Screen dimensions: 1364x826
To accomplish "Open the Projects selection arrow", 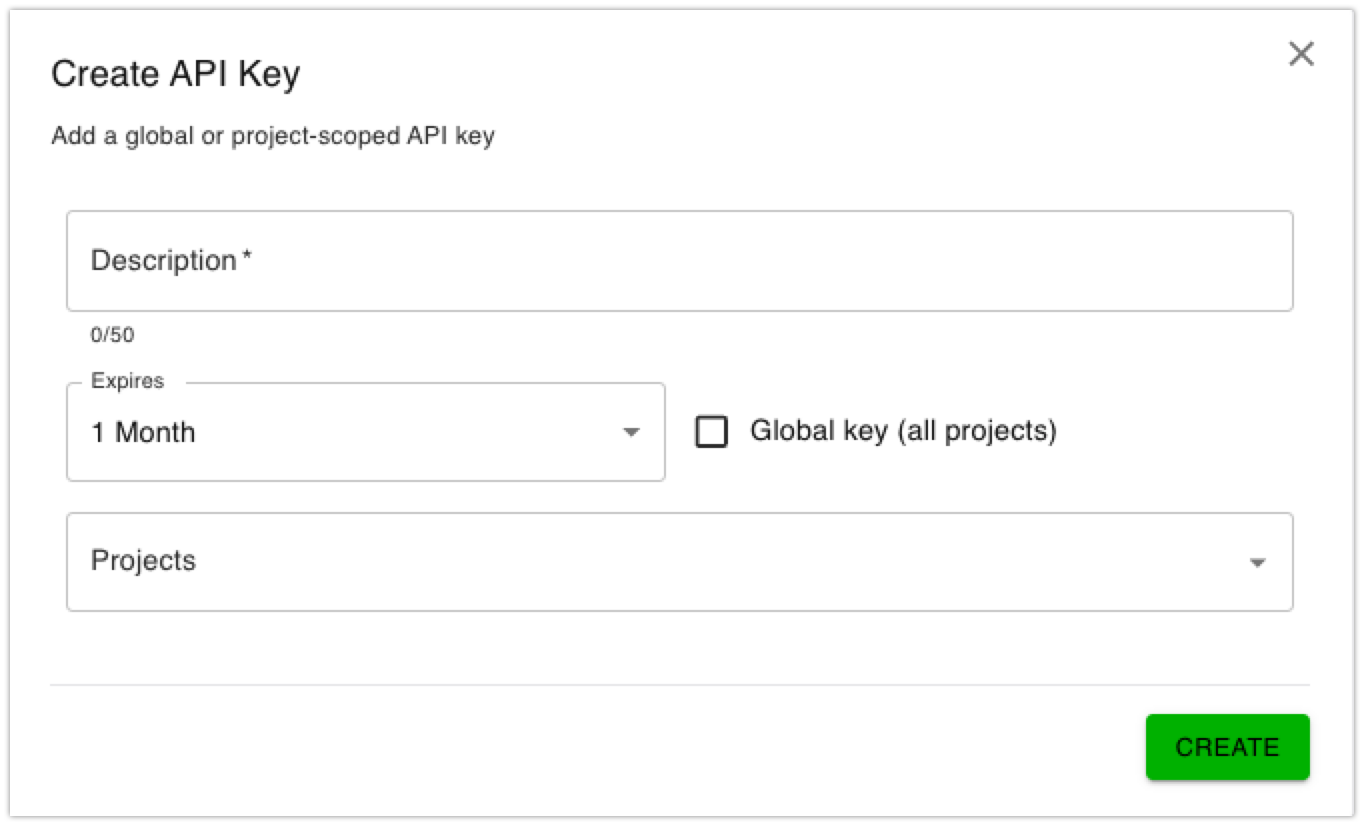I will [x=1257, y=562].
